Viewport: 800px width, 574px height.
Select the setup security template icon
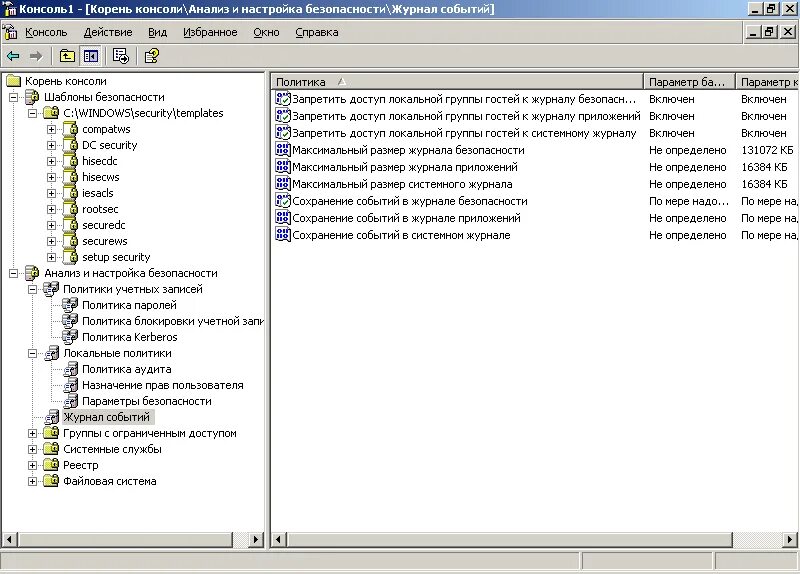tap(70, 257)
